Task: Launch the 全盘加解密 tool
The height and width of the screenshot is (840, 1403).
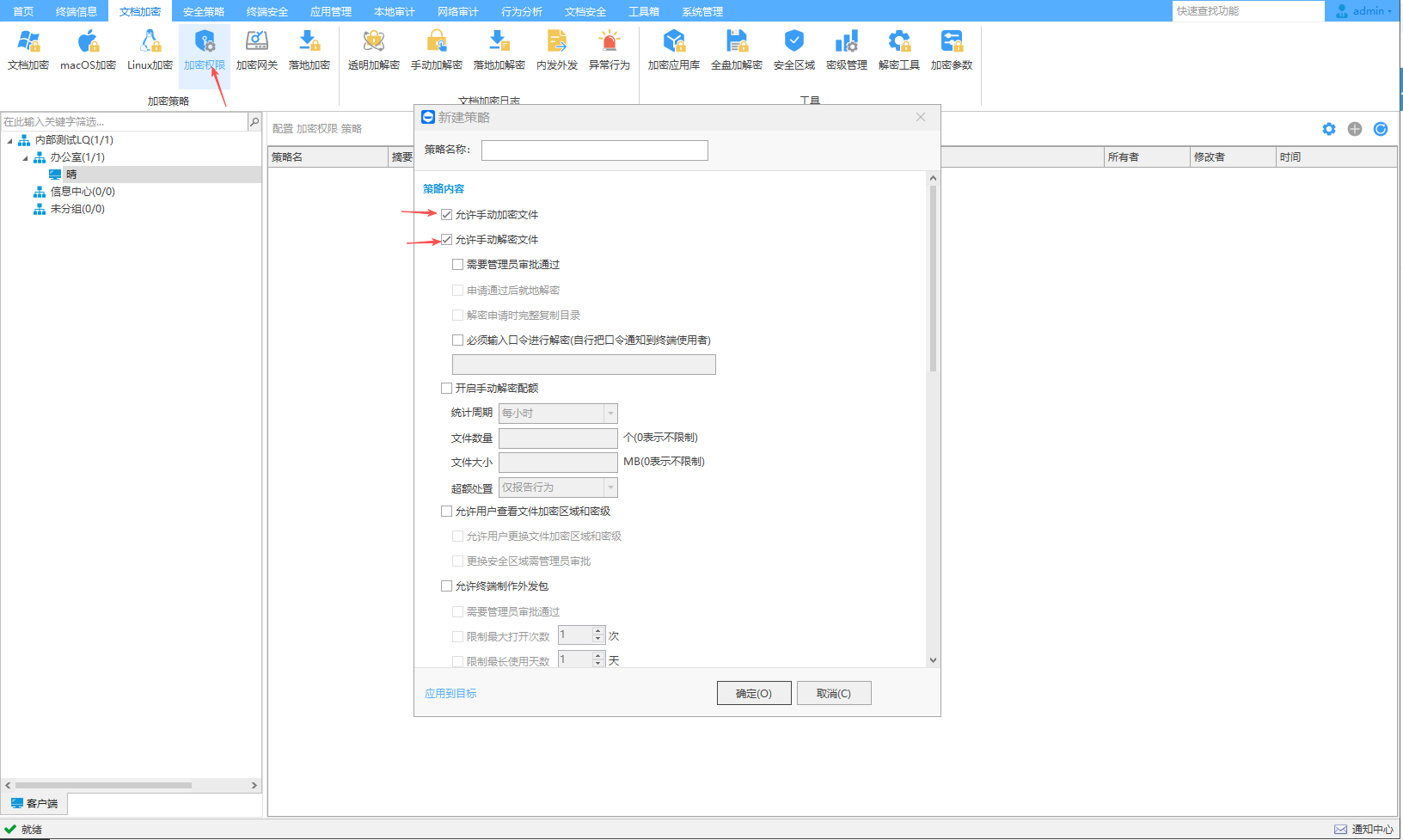Action: tap(736, 50)
